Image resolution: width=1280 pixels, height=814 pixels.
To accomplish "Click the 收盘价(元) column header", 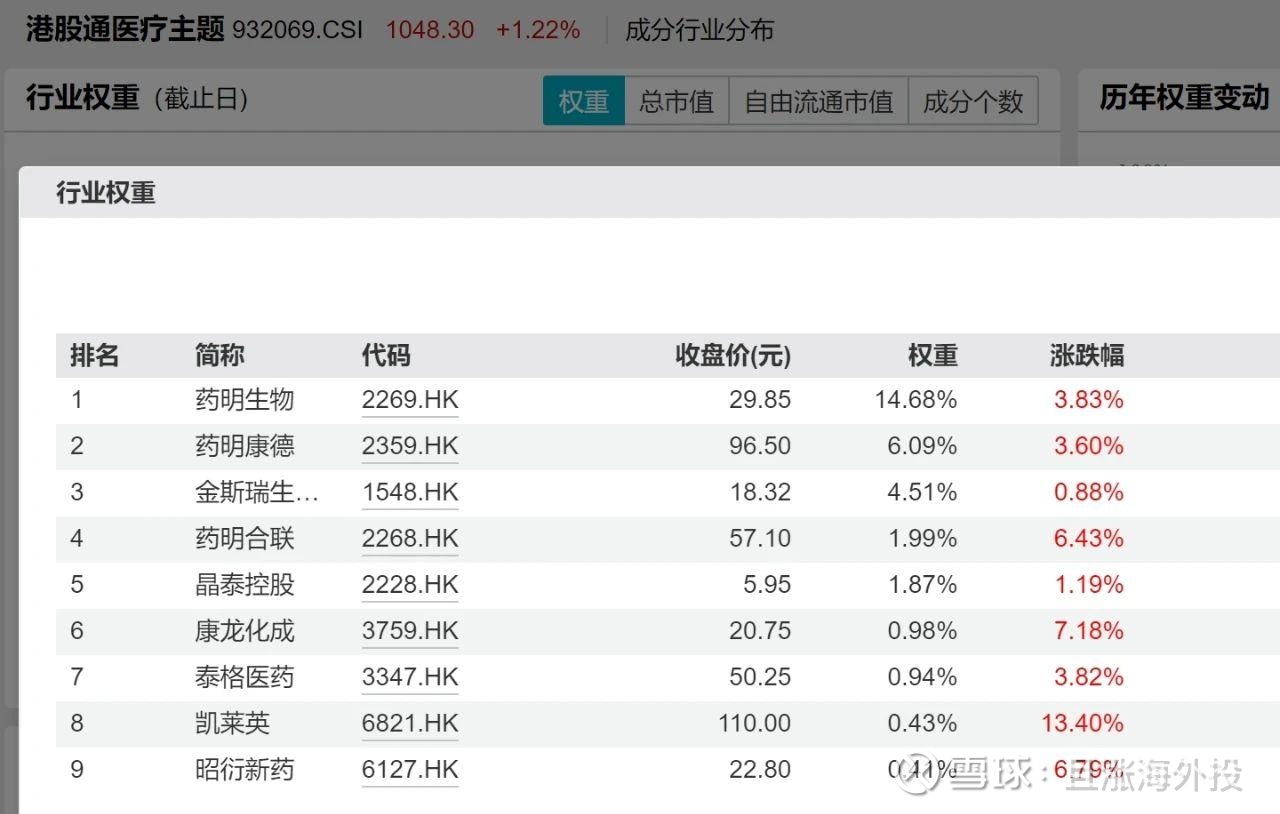I will (x=733, y=355).
